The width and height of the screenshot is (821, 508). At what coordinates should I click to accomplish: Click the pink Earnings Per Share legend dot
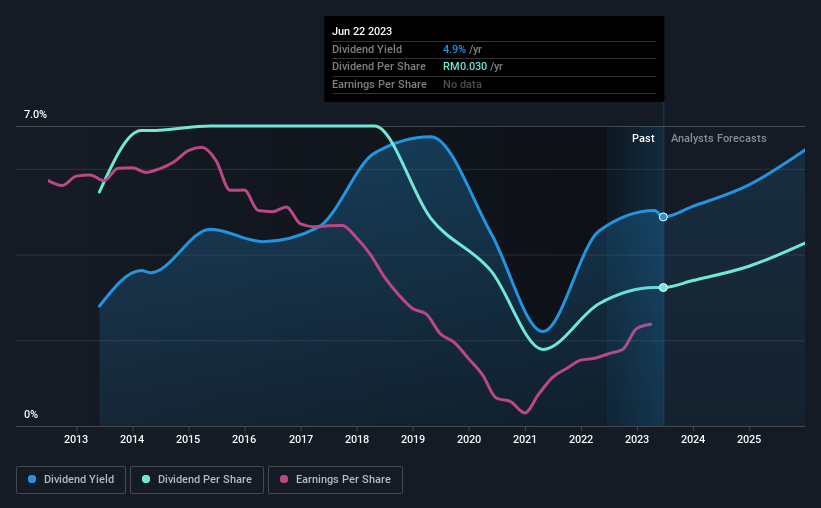tap(284, 479)
